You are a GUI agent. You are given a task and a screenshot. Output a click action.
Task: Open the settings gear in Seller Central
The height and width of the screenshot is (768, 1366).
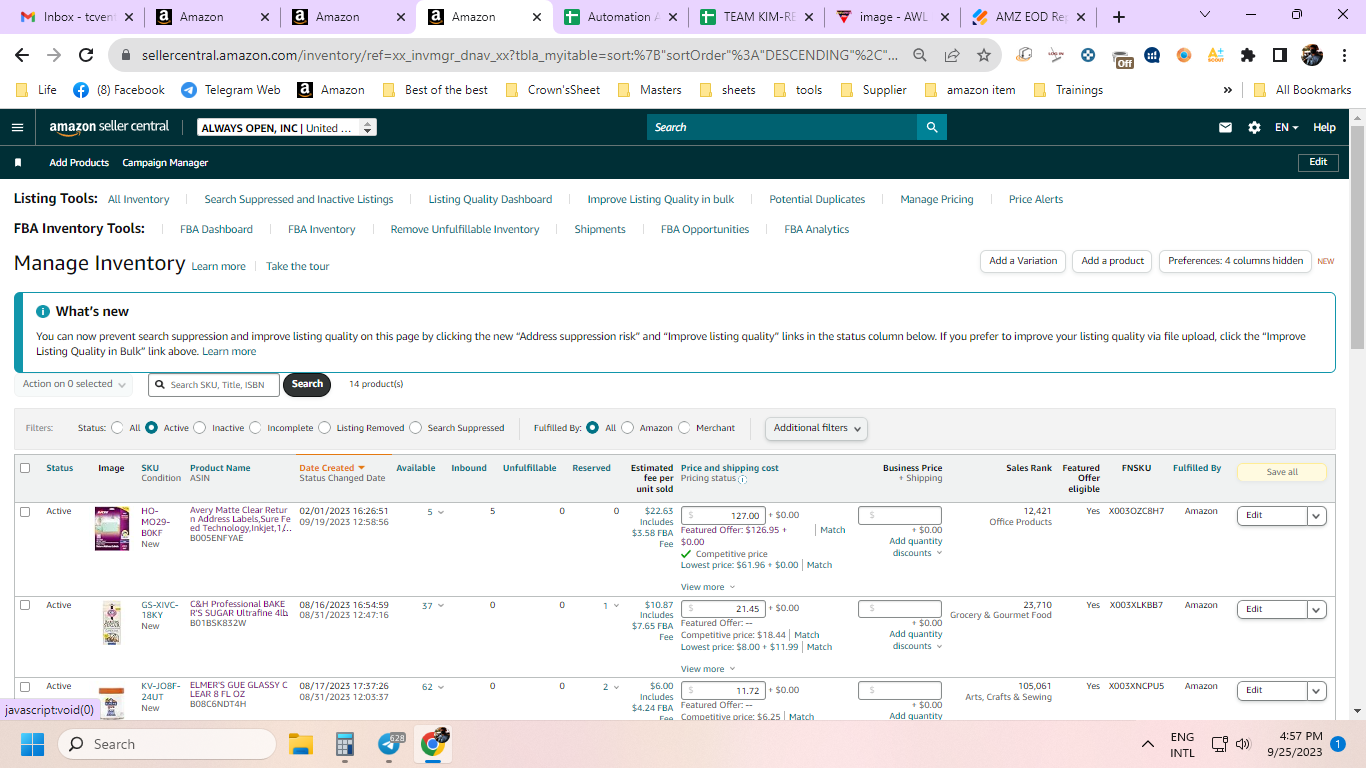click(x=1254, y=127)
